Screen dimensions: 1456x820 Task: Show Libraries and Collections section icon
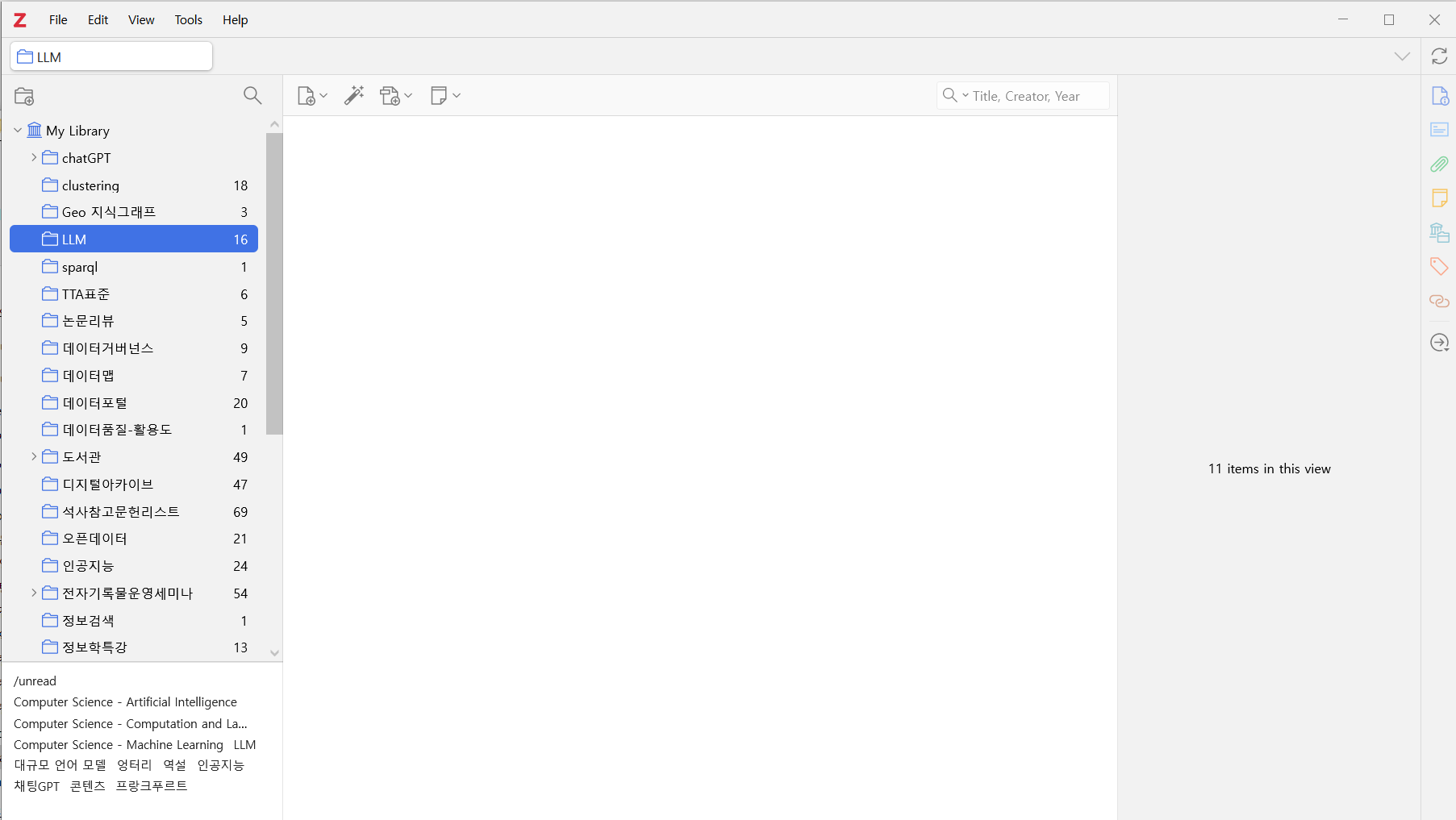(1440, 232)
